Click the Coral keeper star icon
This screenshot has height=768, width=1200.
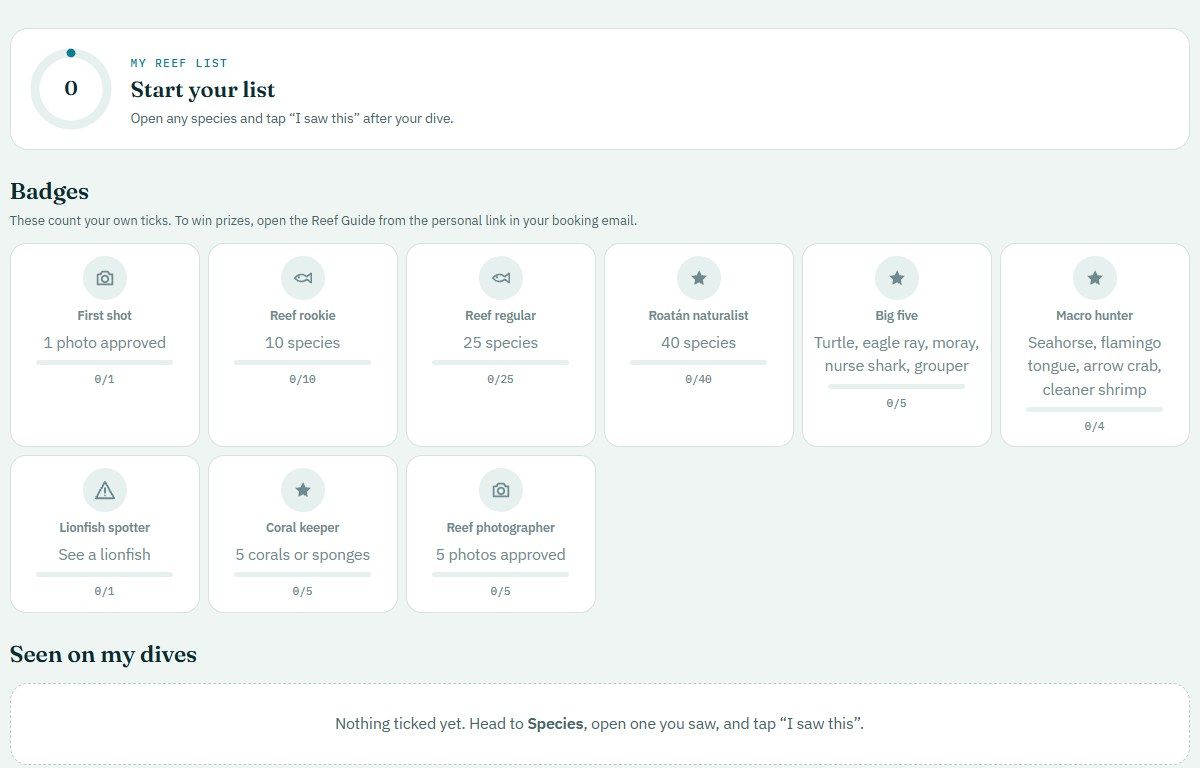point(303,490)
